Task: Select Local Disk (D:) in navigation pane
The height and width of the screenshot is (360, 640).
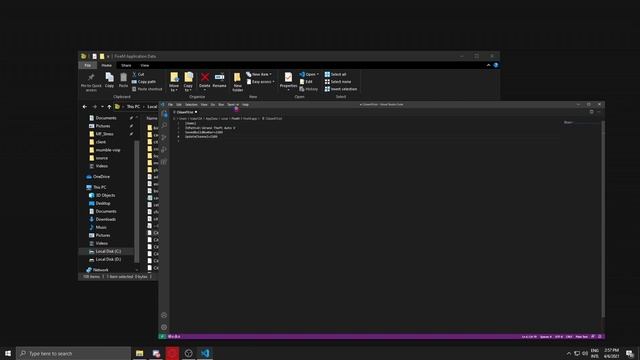Action: pyautogui.click(x=105, y=260)
